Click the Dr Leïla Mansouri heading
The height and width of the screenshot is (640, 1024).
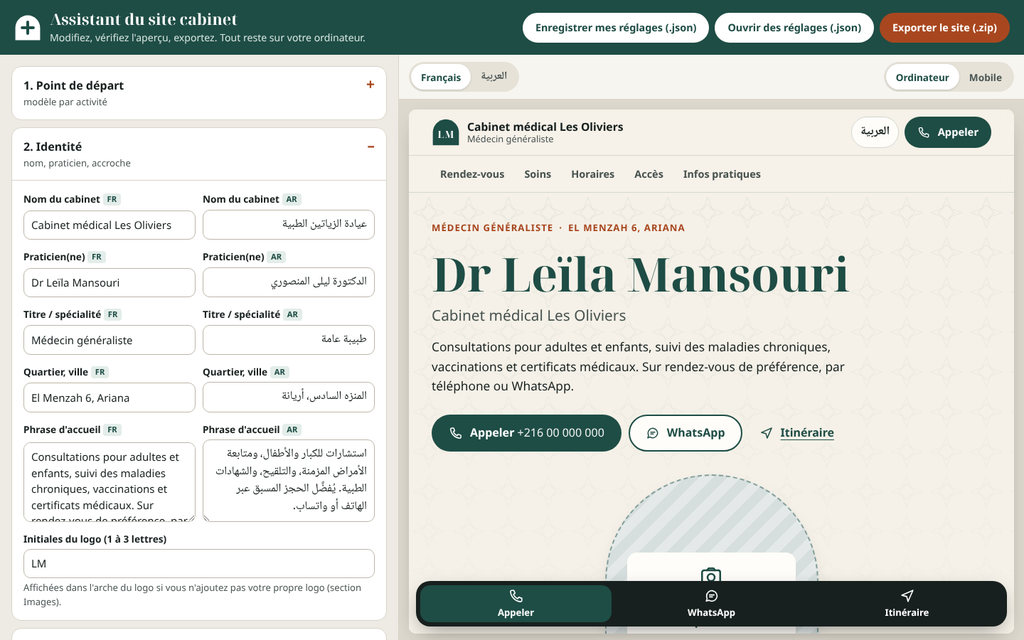pos(640,275)
